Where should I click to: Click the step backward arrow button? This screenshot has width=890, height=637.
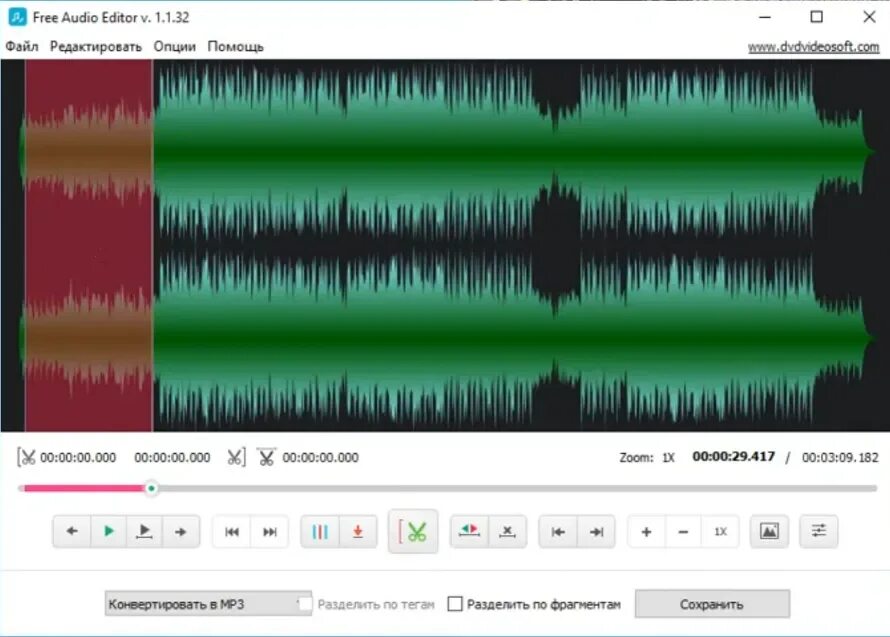pos(72,531)
